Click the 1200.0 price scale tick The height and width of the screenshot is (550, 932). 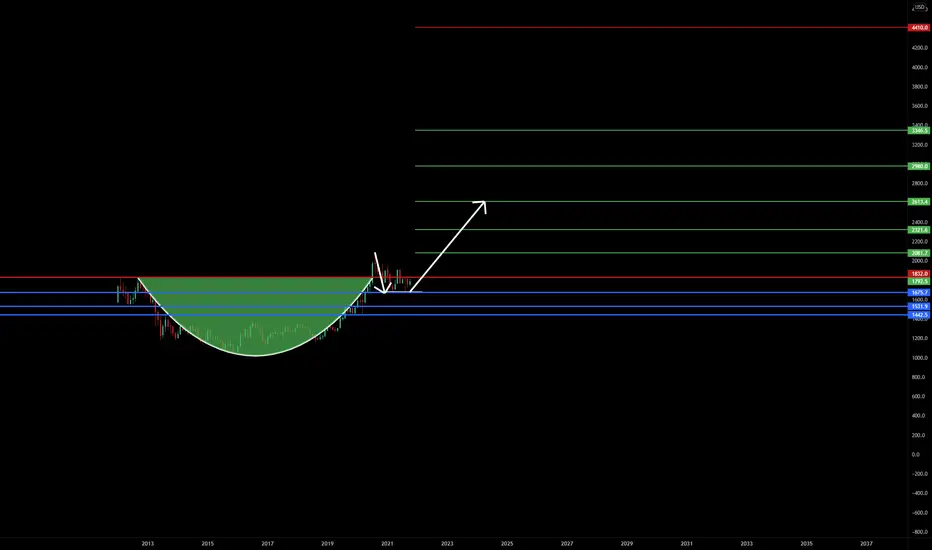[920, 338]
